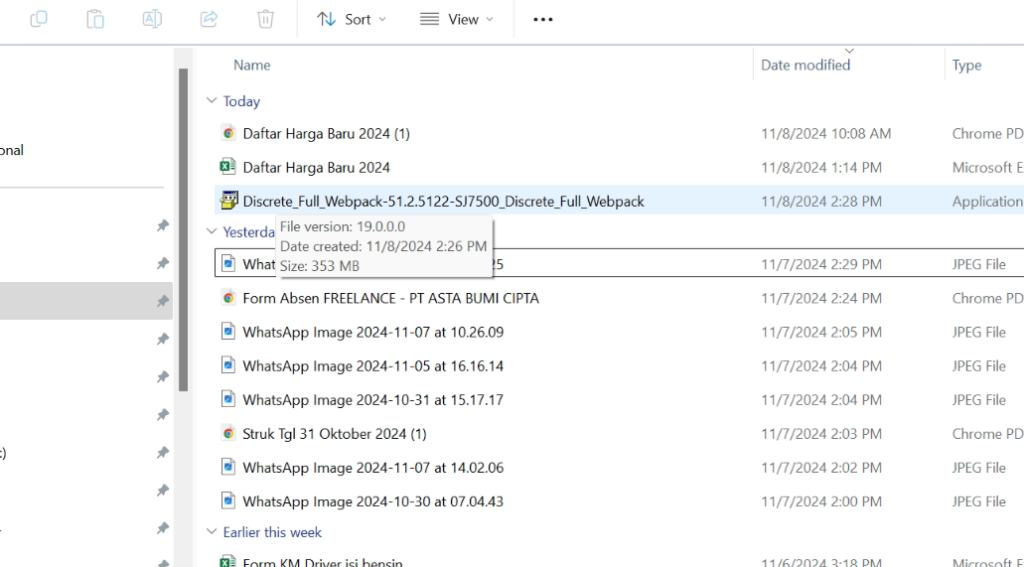This screenshot has height=567, width=1024.
Task: Click the Paste clipboard icon
Action: tap(95, 19)
